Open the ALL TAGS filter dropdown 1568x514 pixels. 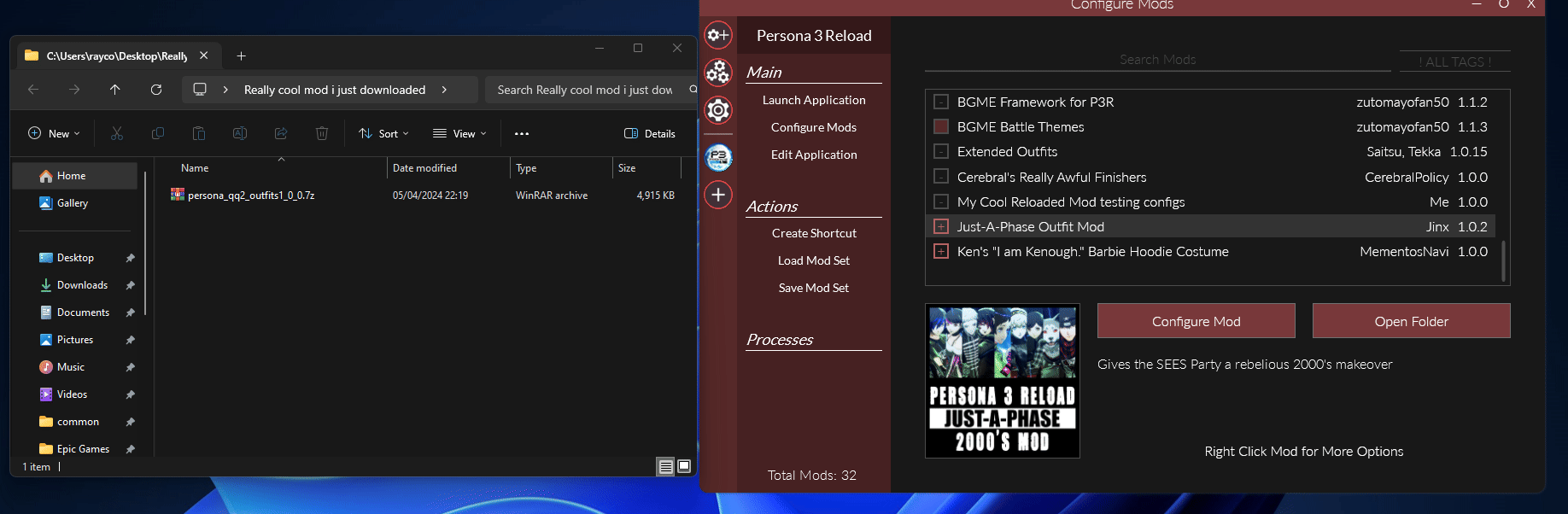tap(1454, 61)
